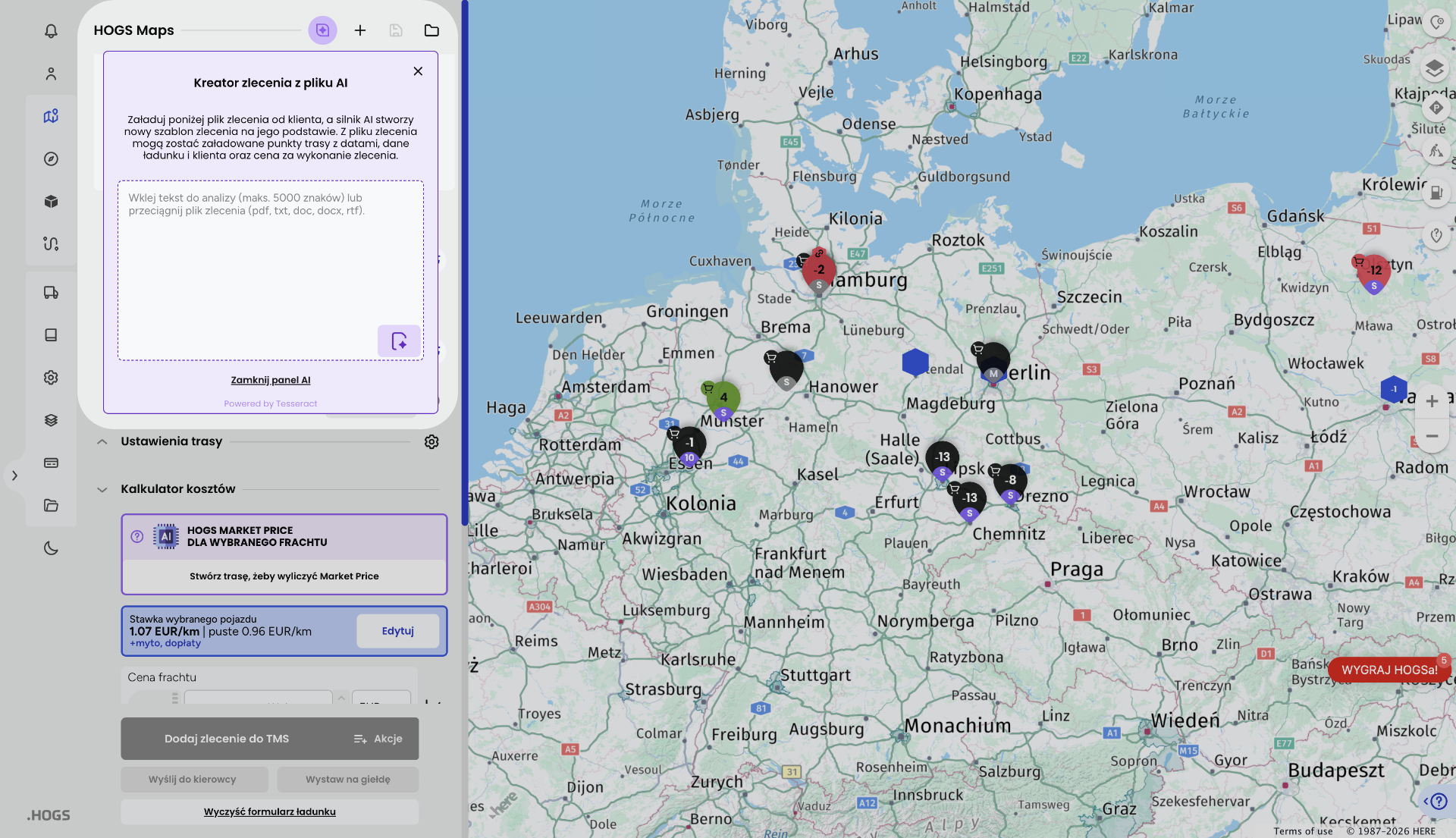This screenshot has width=1456, height=838.
Task: Show the parking layer on the map
Action: (x=1436, y=108)
